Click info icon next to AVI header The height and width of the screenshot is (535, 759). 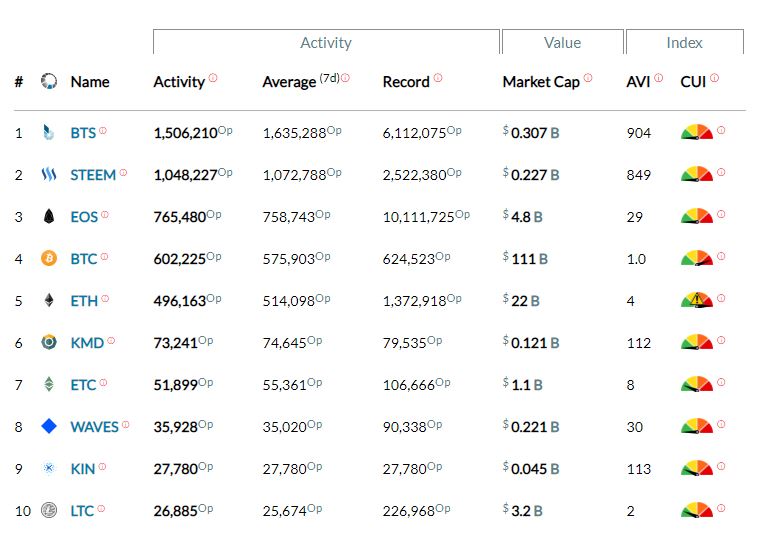[658, 77]
